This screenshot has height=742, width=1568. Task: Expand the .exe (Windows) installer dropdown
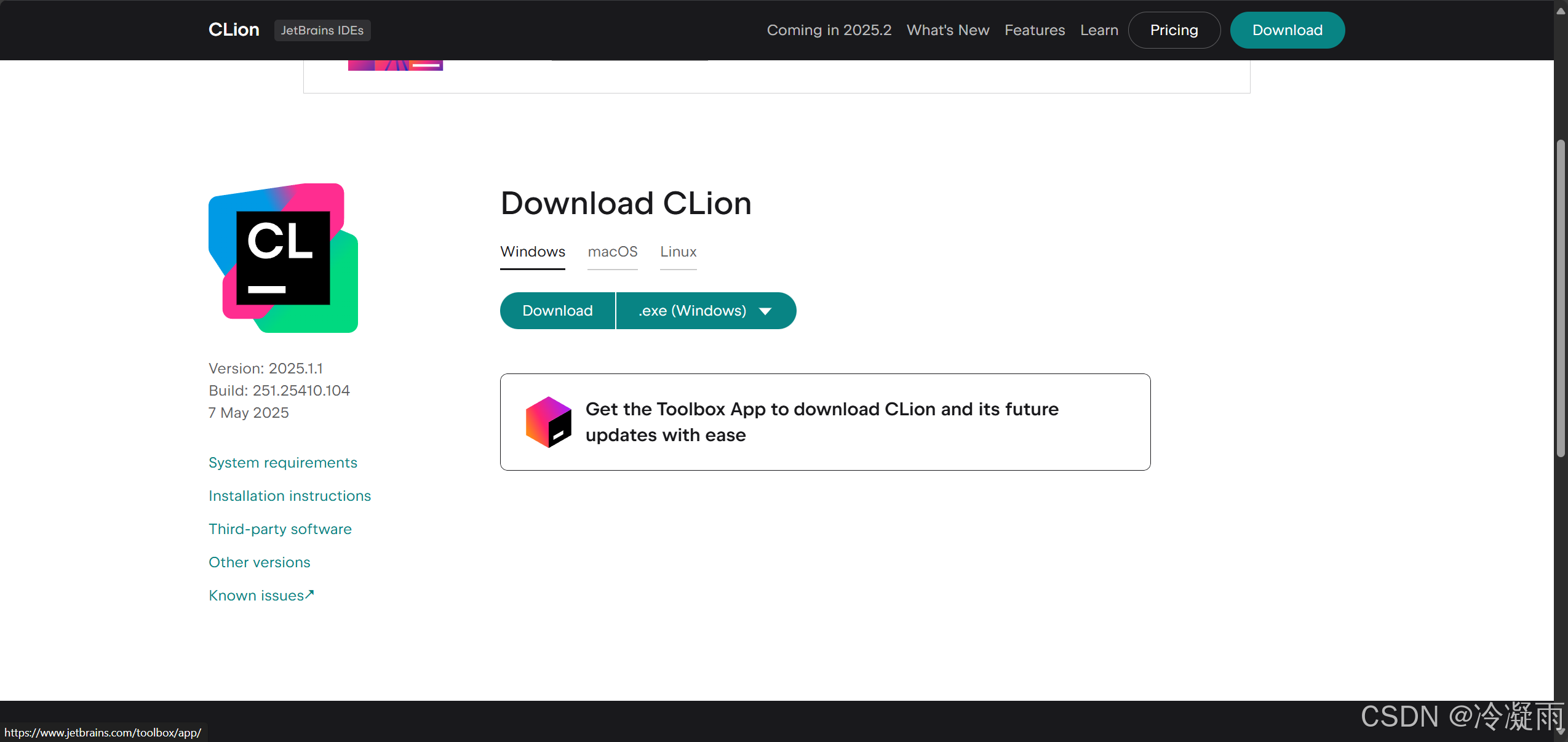pyautogui.click(x=706, y=311)
